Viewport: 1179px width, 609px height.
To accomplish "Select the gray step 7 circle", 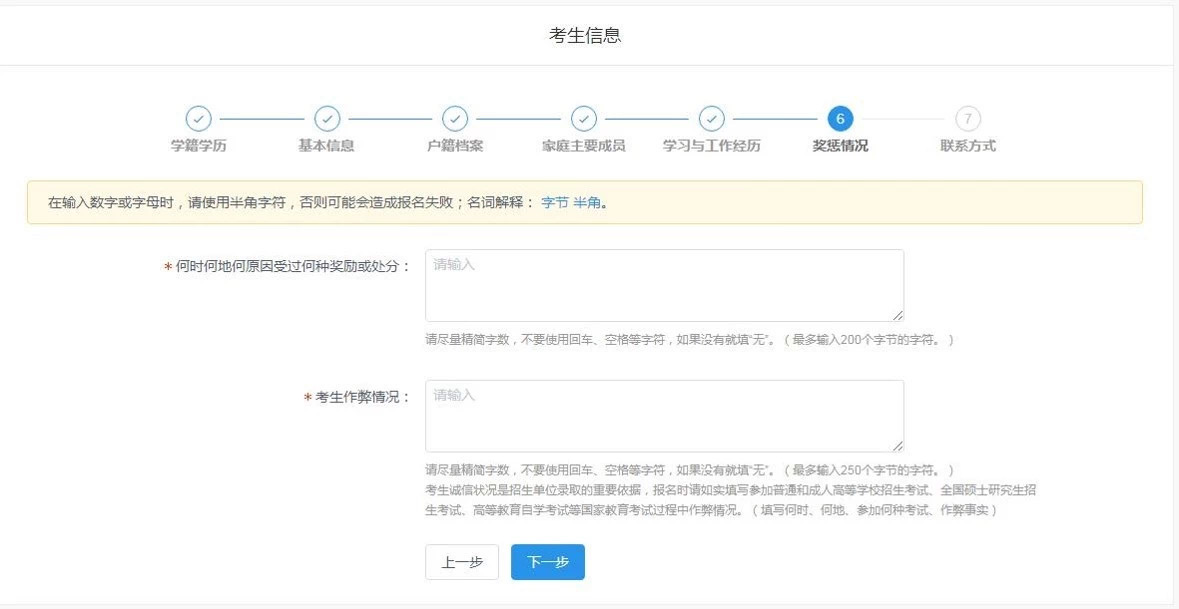I will coord(968,119).
